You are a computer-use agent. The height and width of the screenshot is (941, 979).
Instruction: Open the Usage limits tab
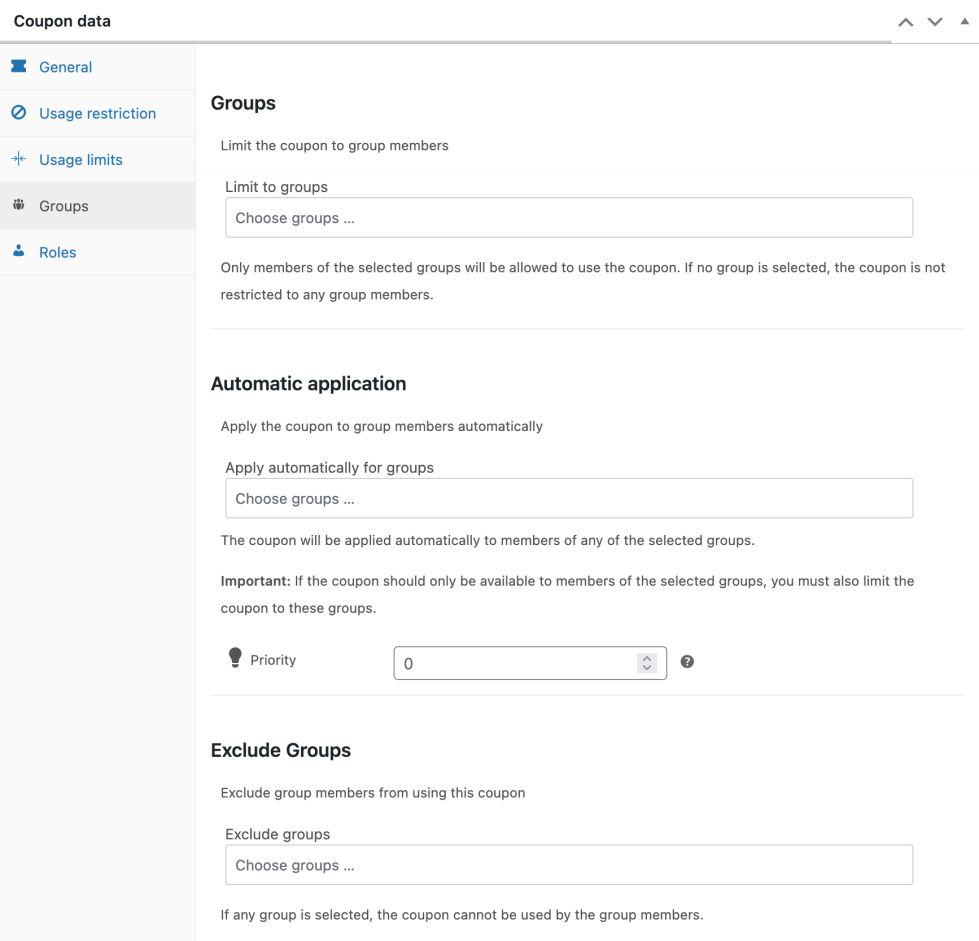click(x=81, y=159)
